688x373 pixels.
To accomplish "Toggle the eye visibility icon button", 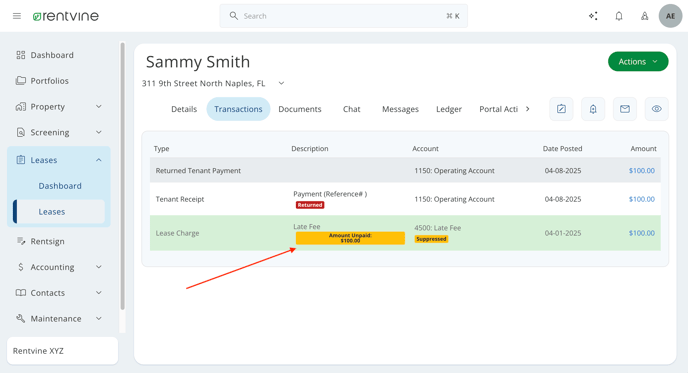I will [656, 109].
